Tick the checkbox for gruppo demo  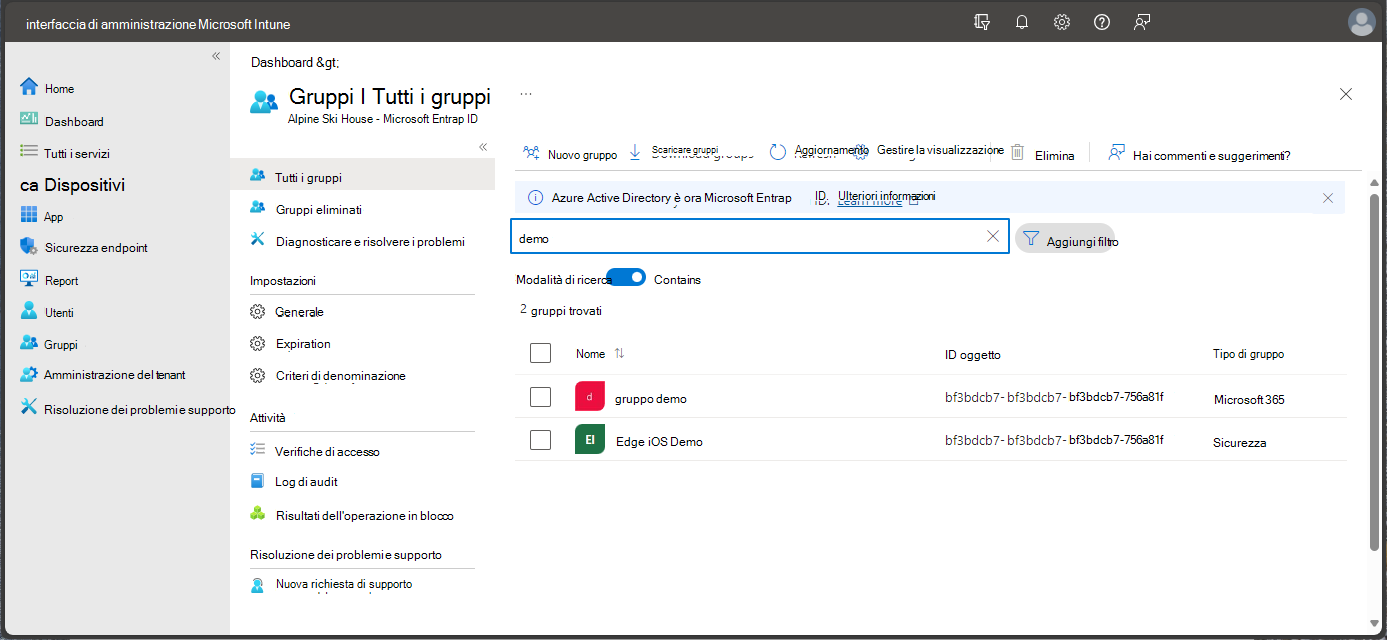click(540, 397)
